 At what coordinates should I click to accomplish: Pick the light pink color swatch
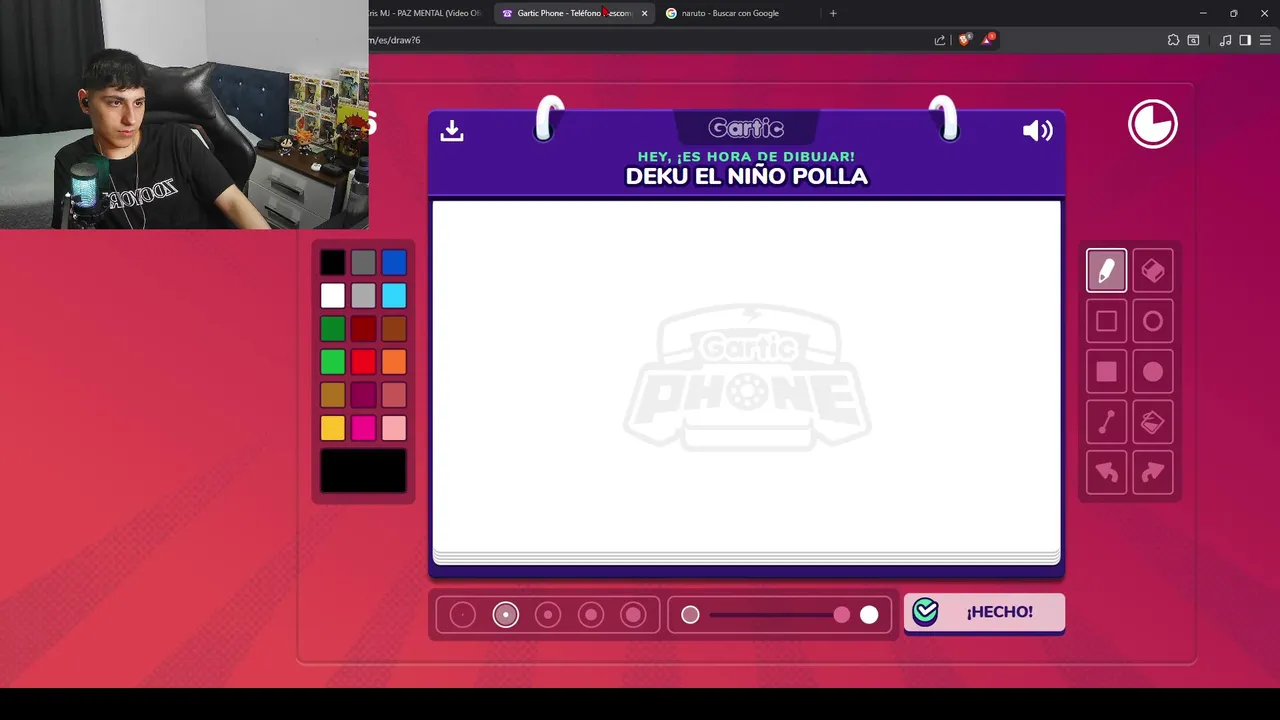(x=394, y=428)
